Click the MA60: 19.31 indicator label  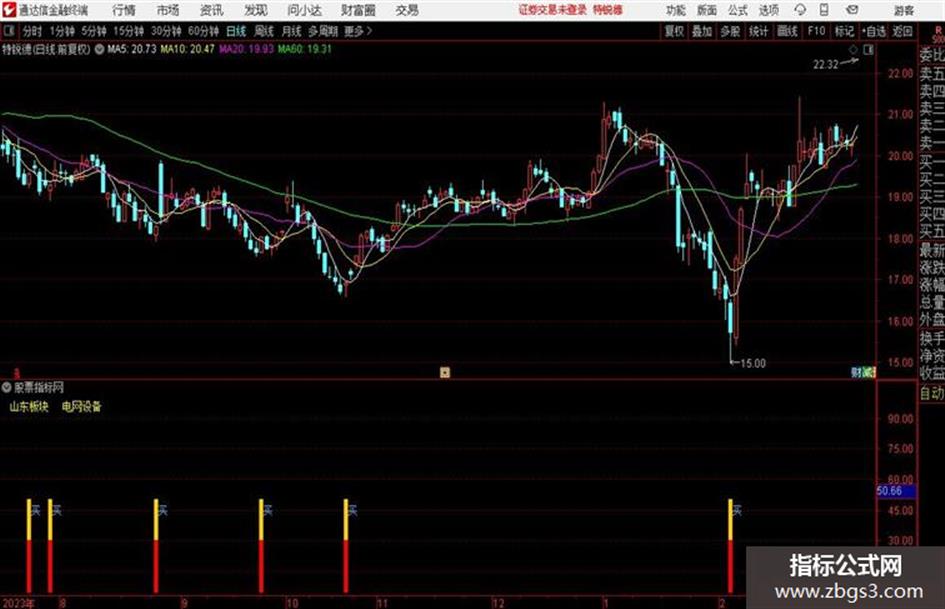[304, 49]
